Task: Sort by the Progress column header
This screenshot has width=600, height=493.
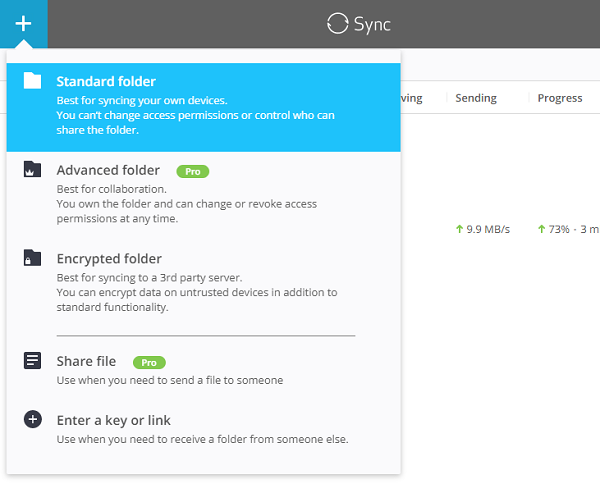Action: tap(559, 98)
